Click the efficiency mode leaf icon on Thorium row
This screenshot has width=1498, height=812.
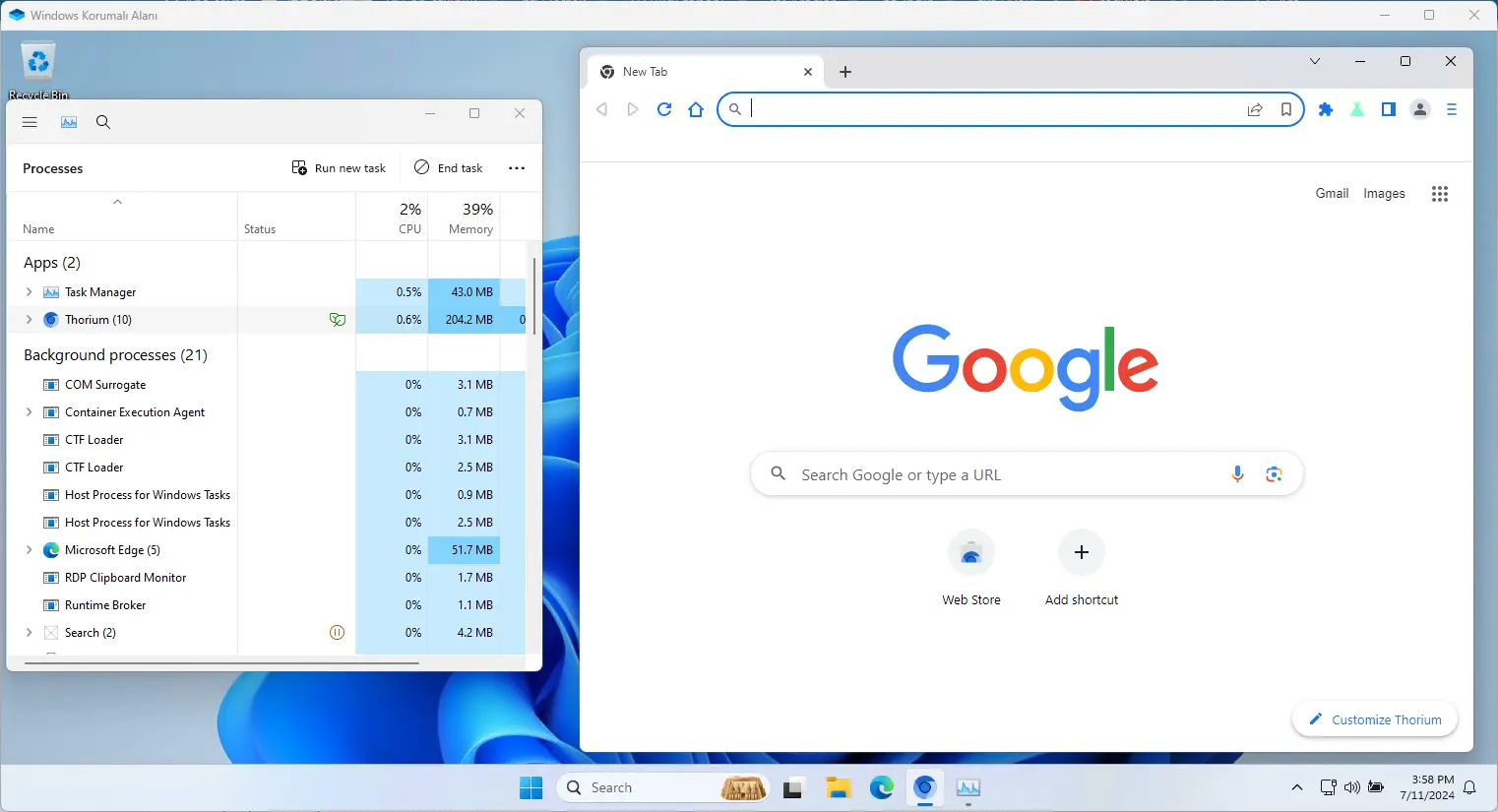[x=337, y=320]
